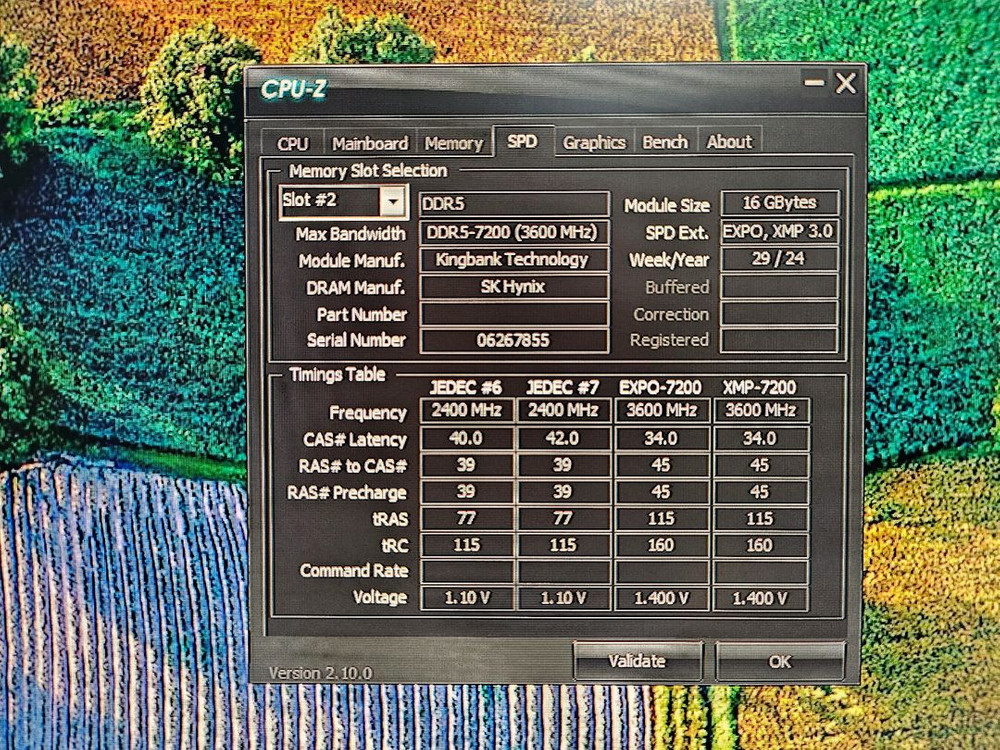The image size is (1000, 750).
Task: Switch to the Bench tab
Action: (x=665, y=142)
